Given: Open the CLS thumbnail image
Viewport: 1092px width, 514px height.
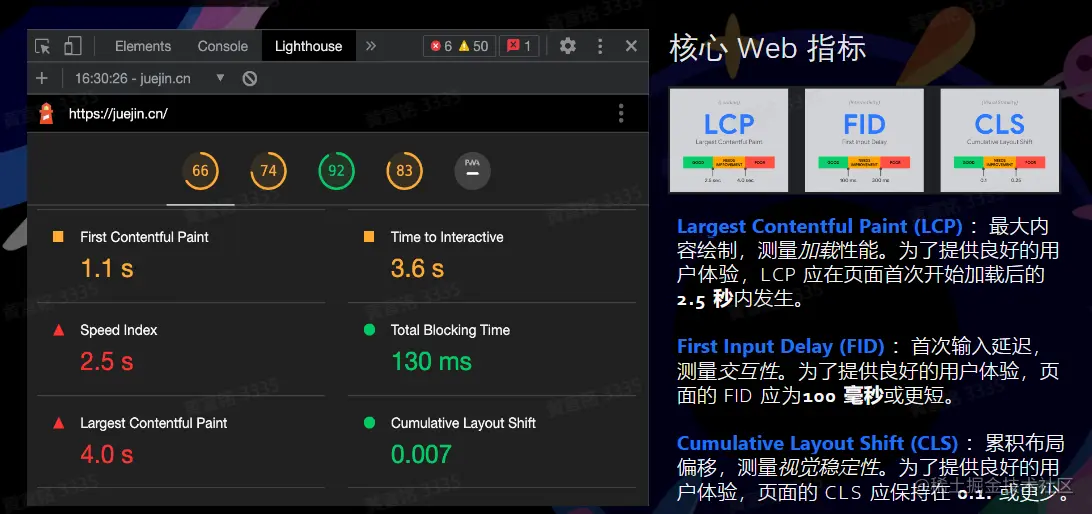Looking at the screenshot, I should click(999, 140).
